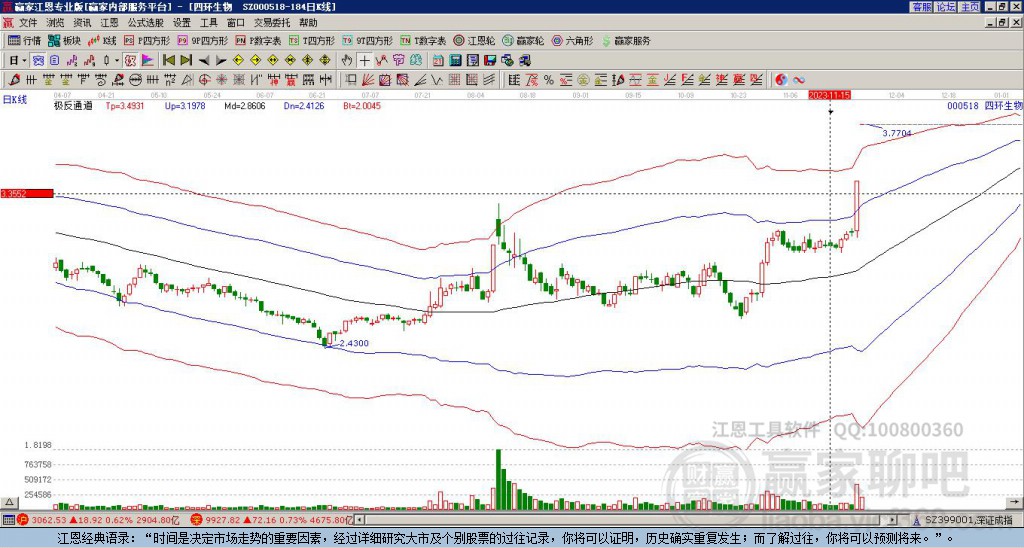This screenshot has width=1024, height=548.
Task: Launch the 江恩轮 Gann wheel
Action: pyautogui.click(x=474, y=40)
